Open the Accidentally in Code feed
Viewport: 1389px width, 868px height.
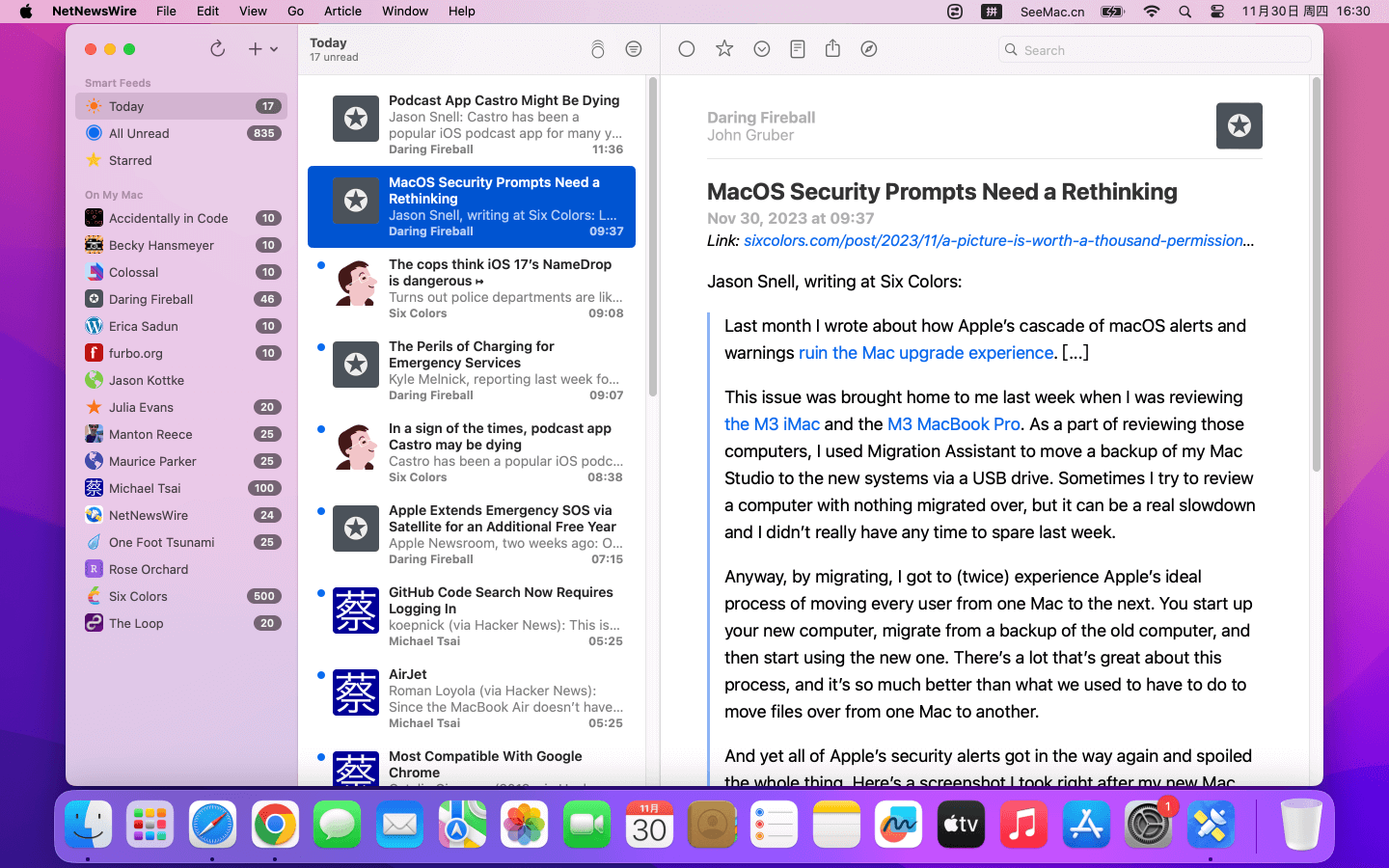(x=181, y=218)
